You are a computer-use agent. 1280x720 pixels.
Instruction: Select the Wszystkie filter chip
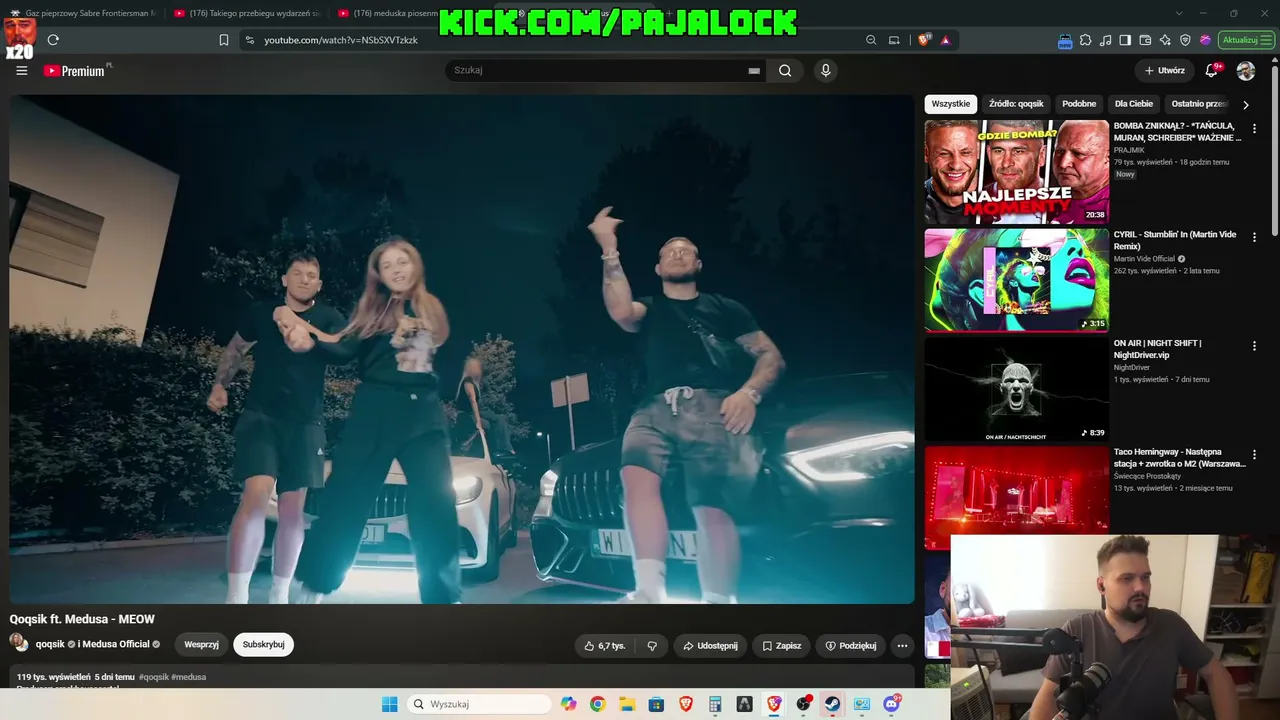click(950, 104)
